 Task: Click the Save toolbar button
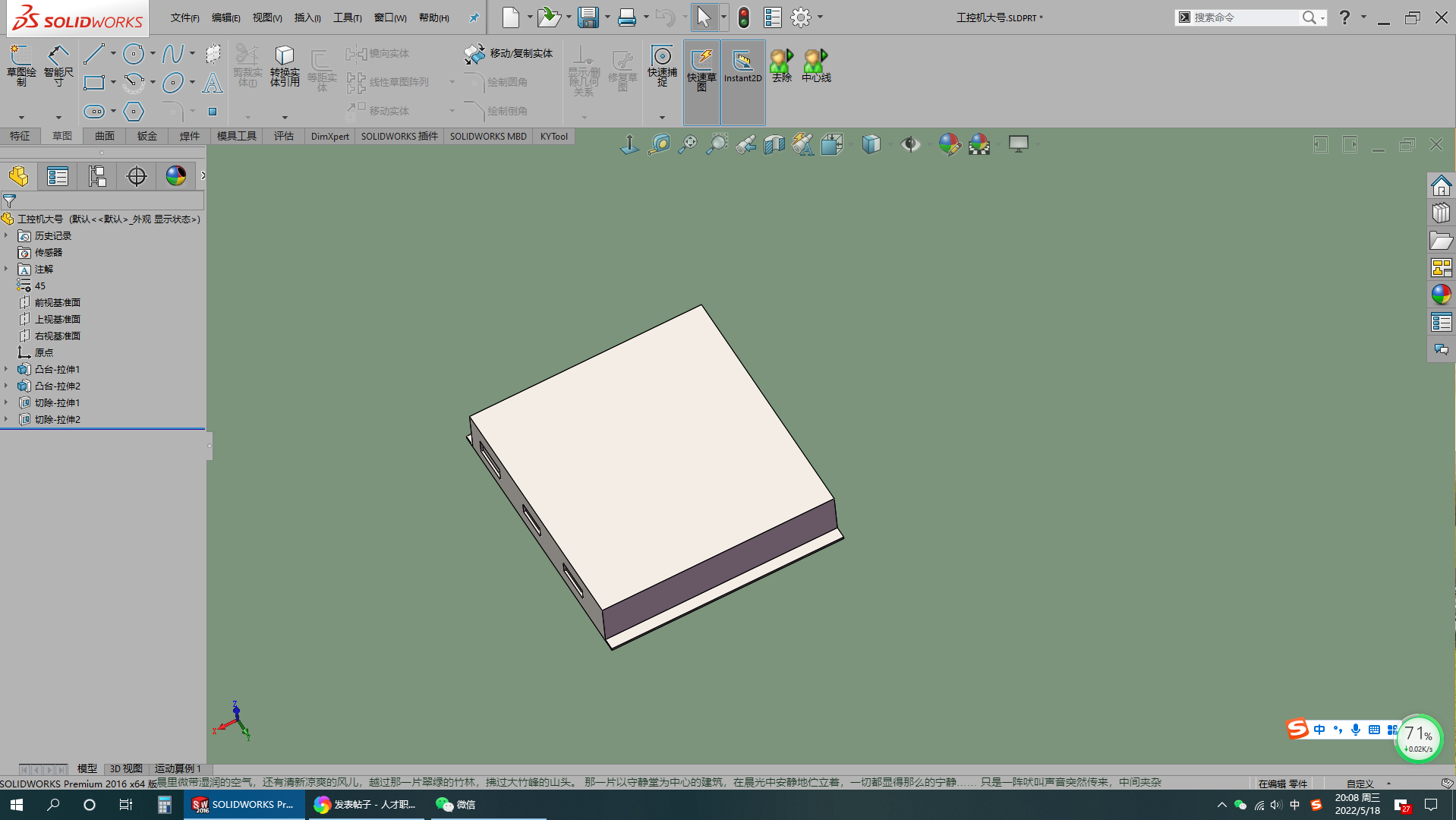tap(588, 17)
